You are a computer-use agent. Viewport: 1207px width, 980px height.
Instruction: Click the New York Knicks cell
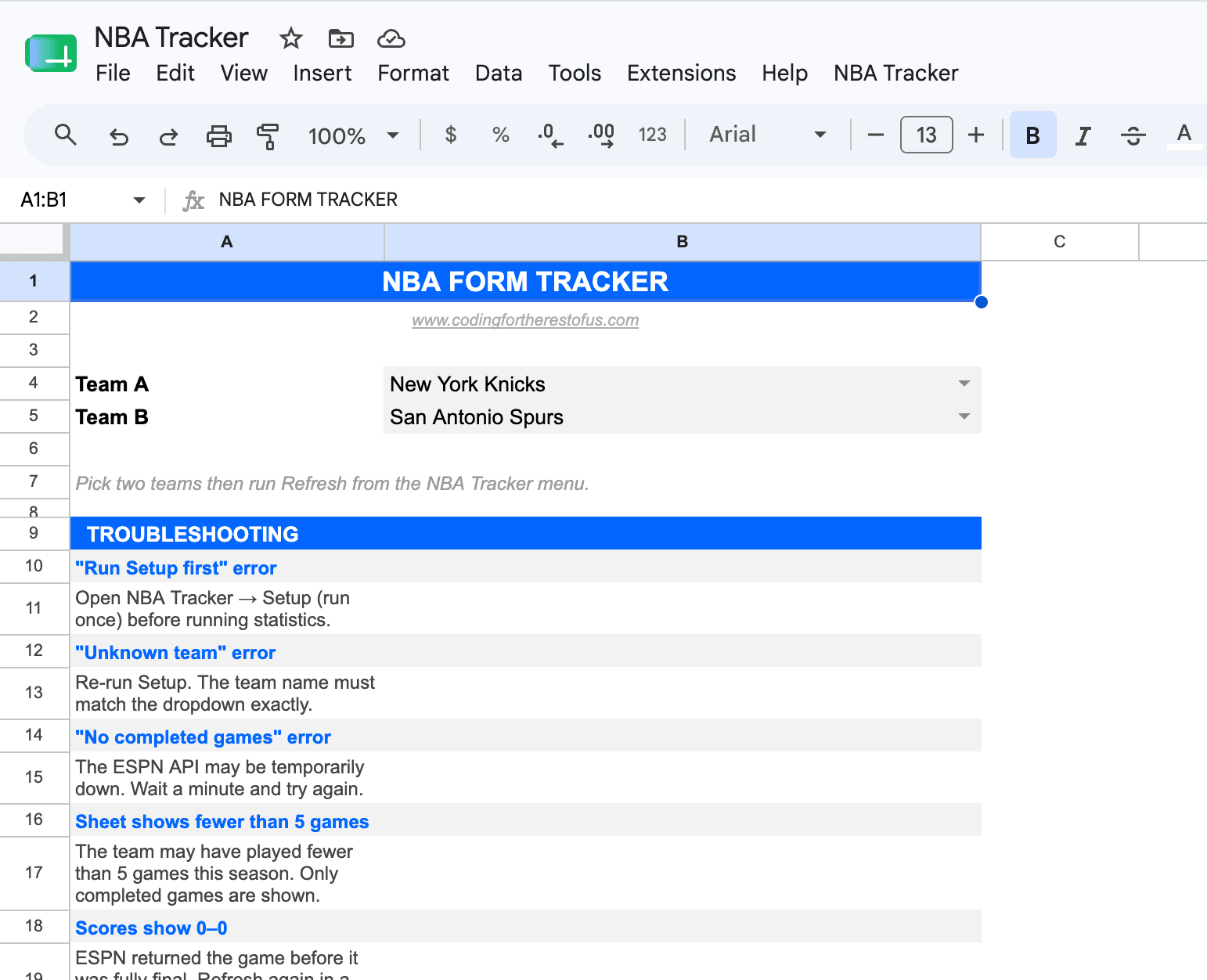pyautogui.click(x=683, y=384)
